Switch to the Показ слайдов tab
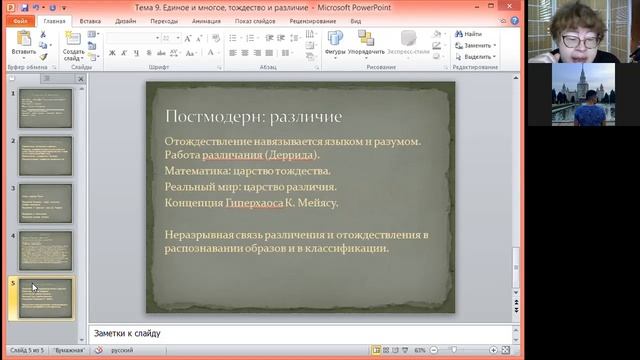 click(255, 21)
